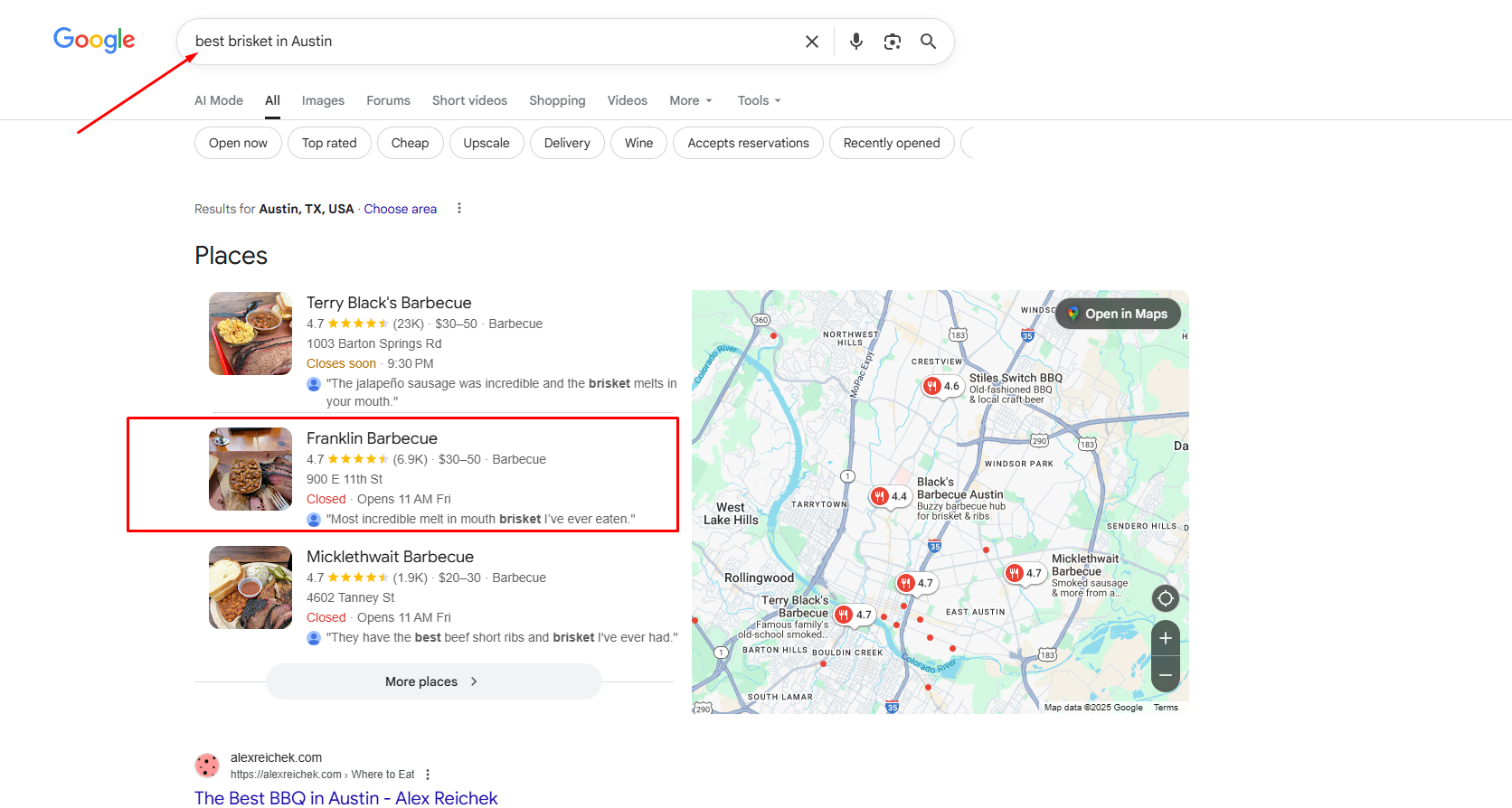Expand the More search categories dropdown

(x=691, y=100)
